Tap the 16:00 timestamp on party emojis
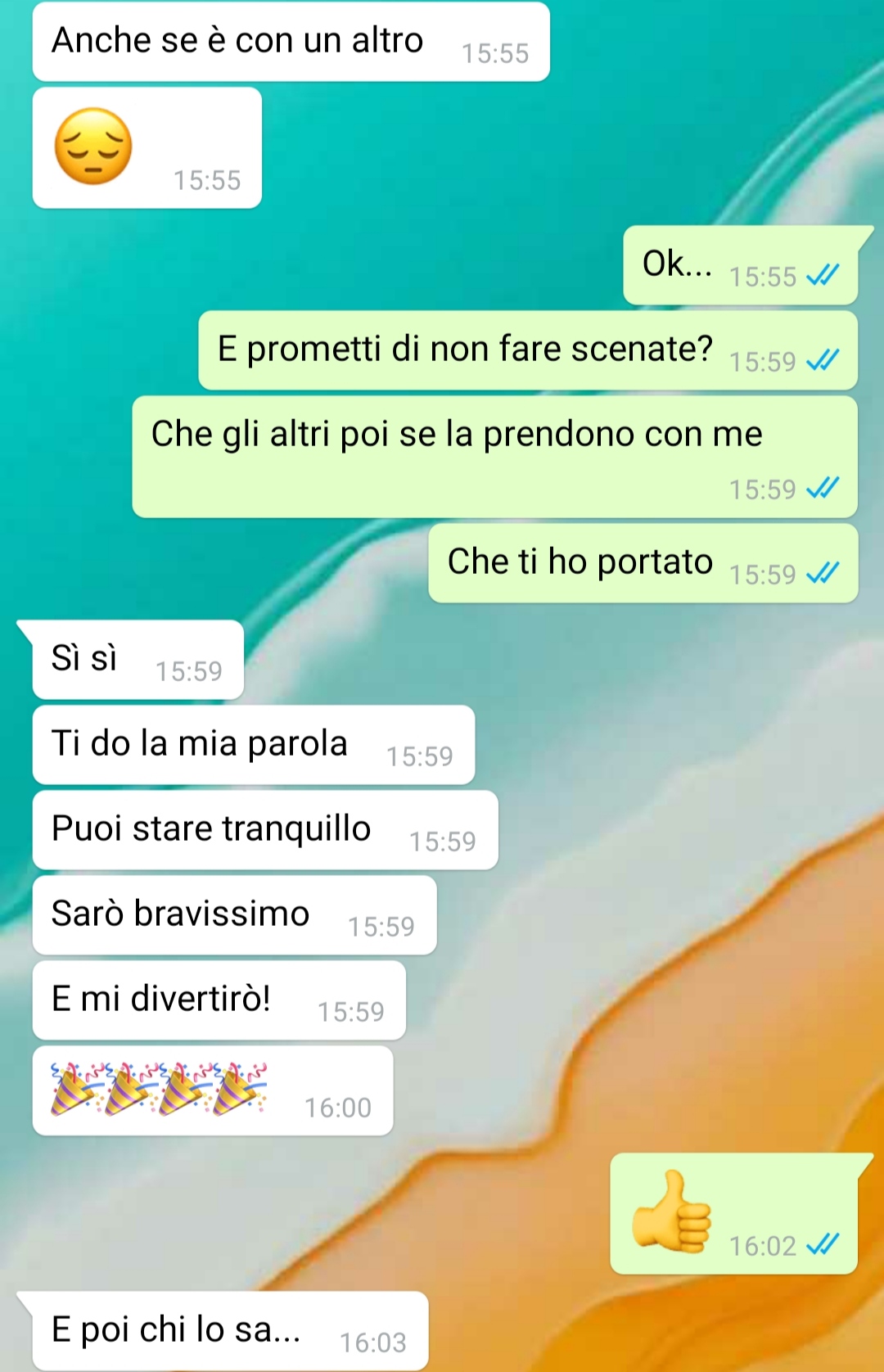 click(338, 1108)
